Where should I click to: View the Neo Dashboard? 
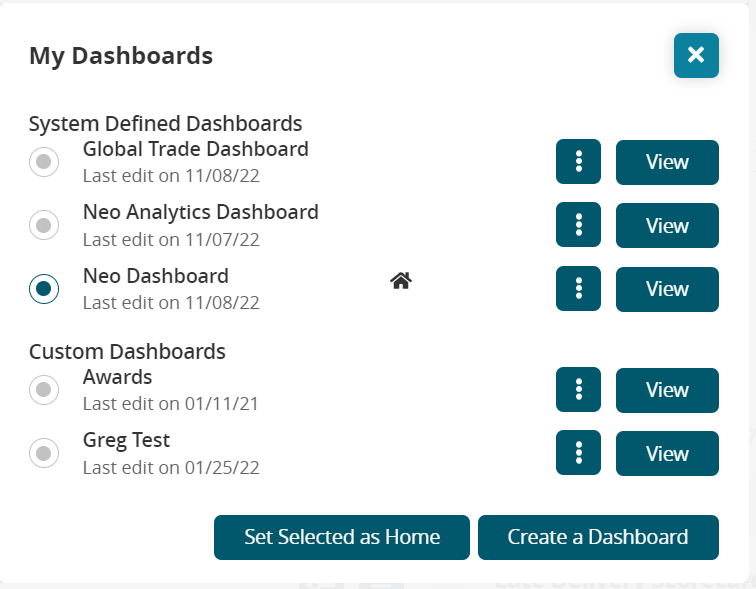tap(667, 289)
